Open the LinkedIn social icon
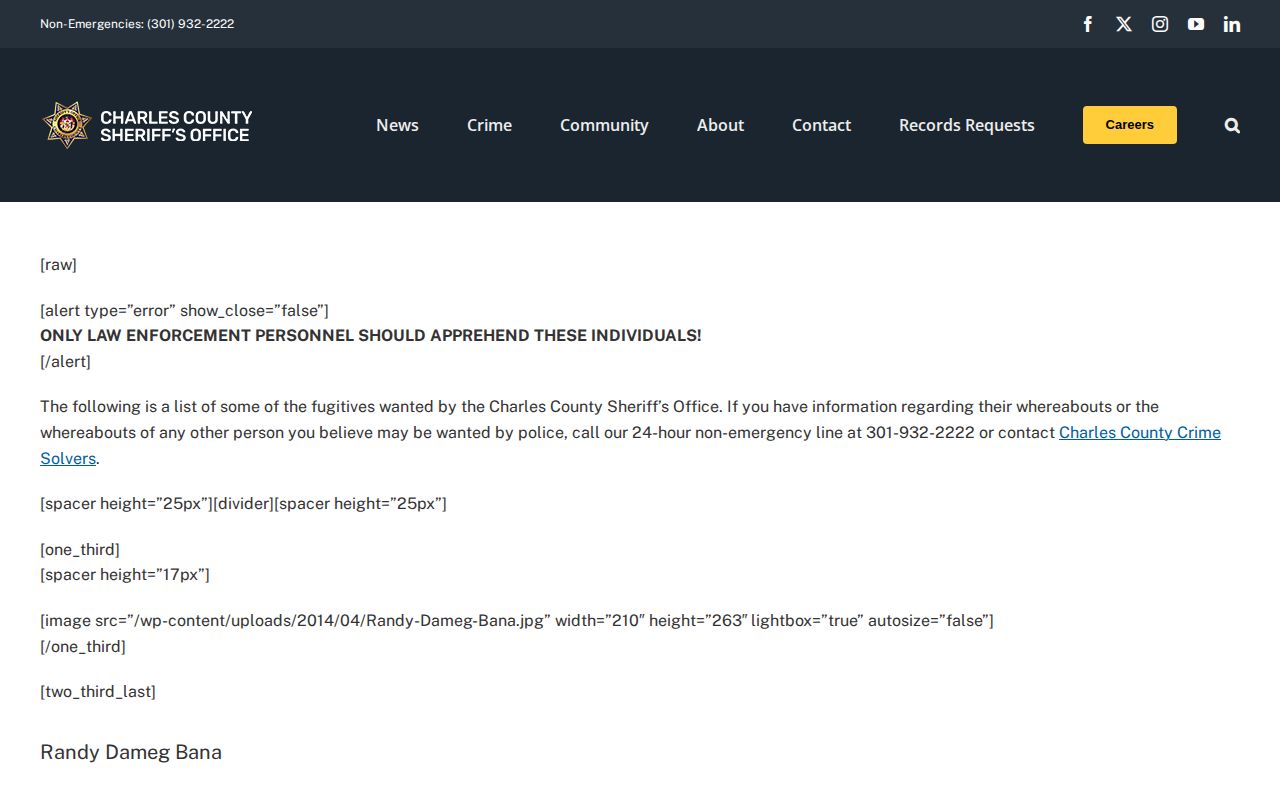The image size is (1280, 800). (x=1232, y=24)
